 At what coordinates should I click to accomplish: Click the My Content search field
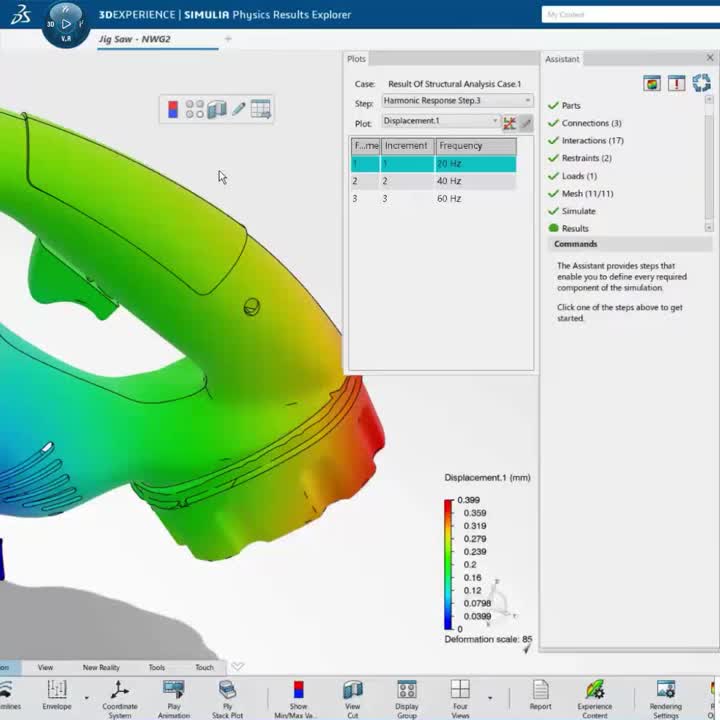(x=630, y=14)
